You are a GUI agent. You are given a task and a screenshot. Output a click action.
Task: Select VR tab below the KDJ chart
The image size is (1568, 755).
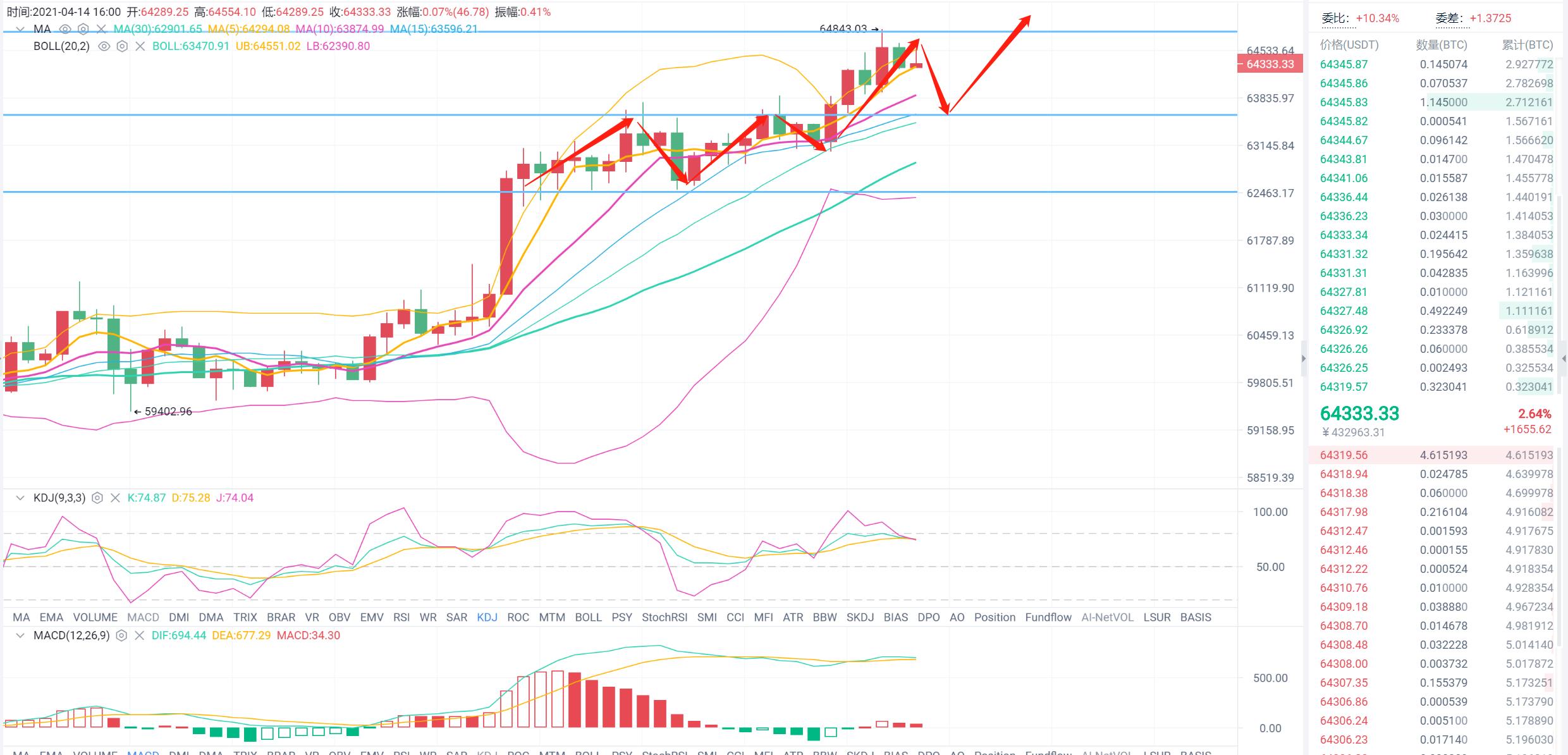point(312,617)
